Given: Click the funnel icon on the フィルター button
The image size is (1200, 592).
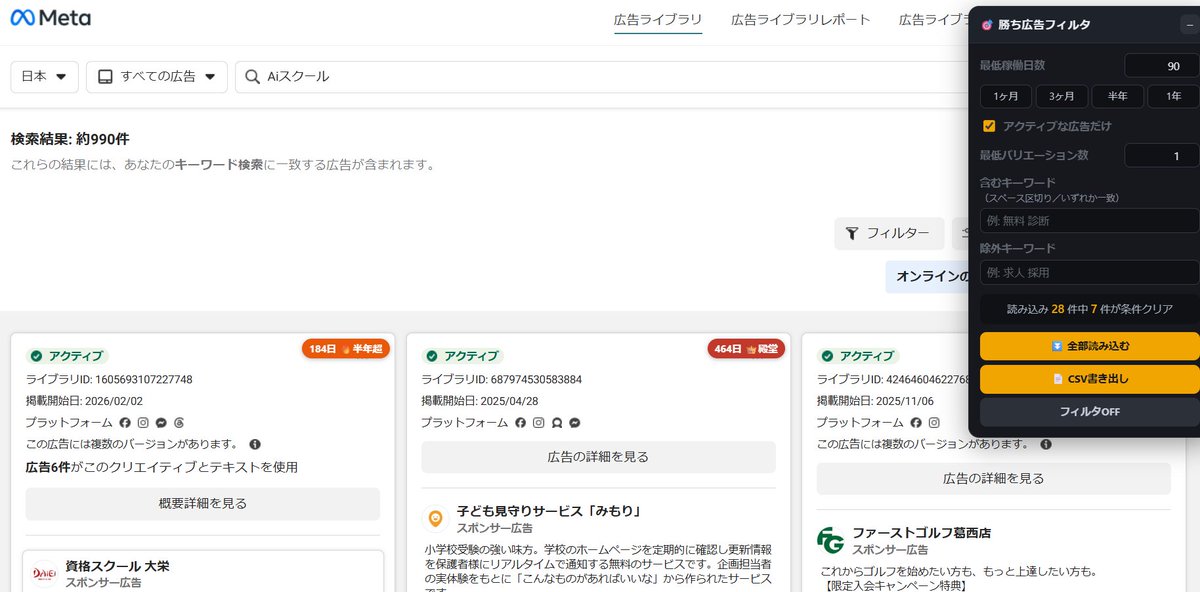Looking at the screenshot, I should click(852, 234).
